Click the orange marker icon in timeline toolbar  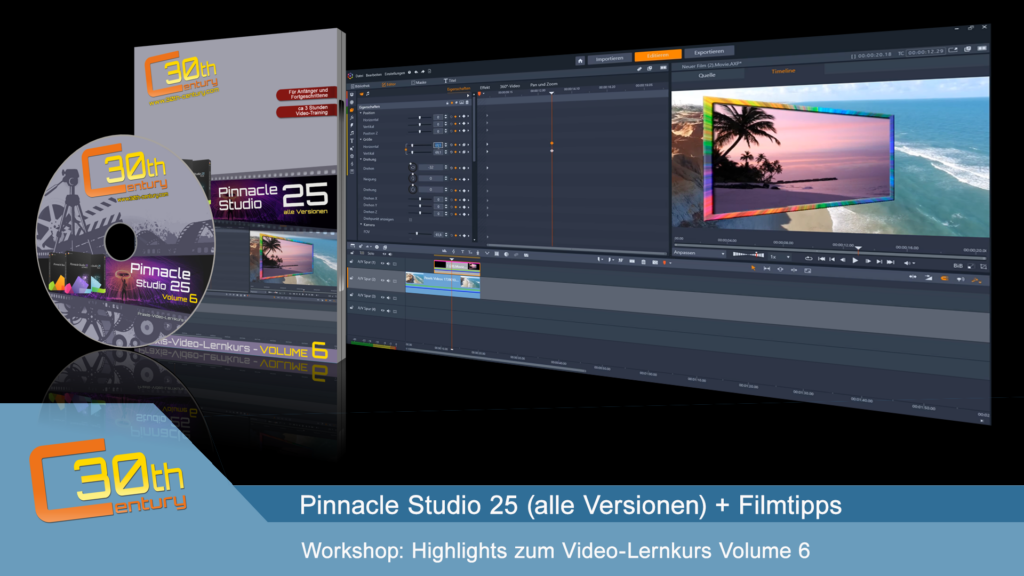click(x=665, y=263)
